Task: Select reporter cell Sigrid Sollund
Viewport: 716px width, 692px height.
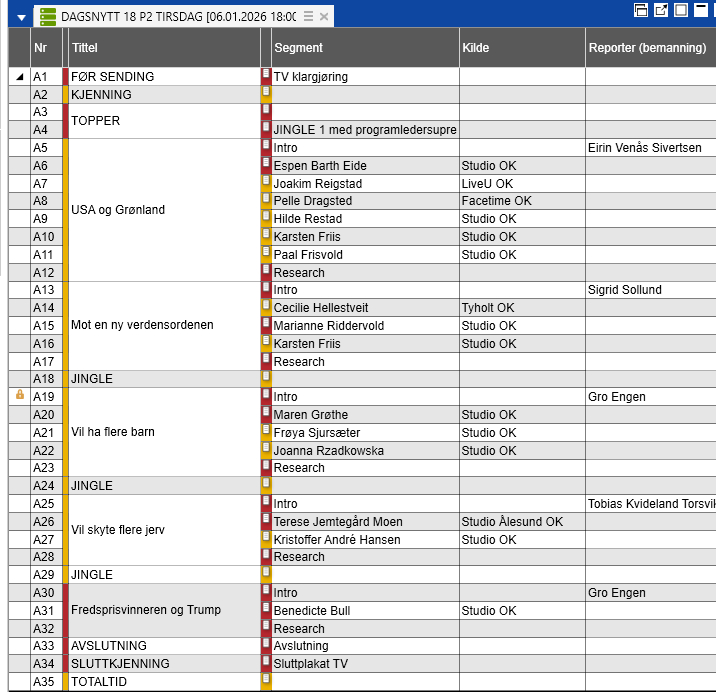Action: pyautogui.click(x=648, y=290)
